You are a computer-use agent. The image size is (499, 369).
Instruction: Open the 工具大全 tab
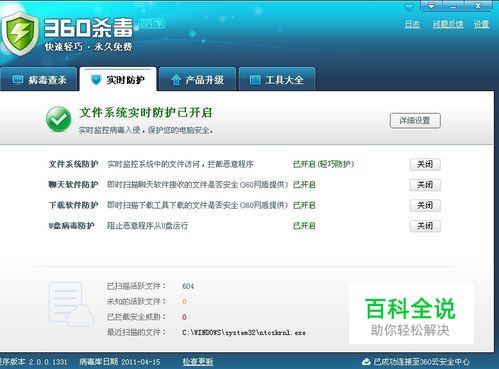pyautogui.click(x=277, y=79)
